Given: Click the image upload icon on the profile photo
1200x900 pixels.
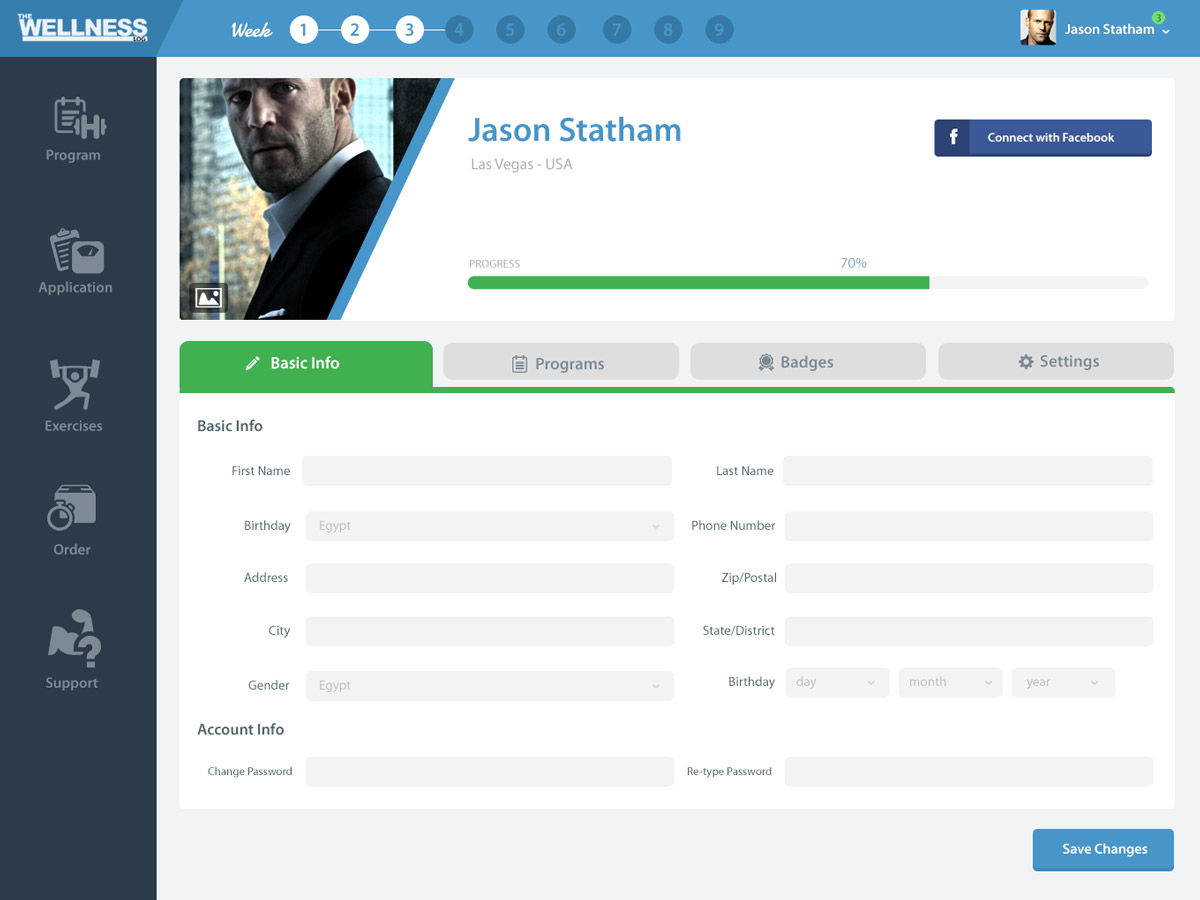Looking at the screenshot, I should tap(208, 297).
